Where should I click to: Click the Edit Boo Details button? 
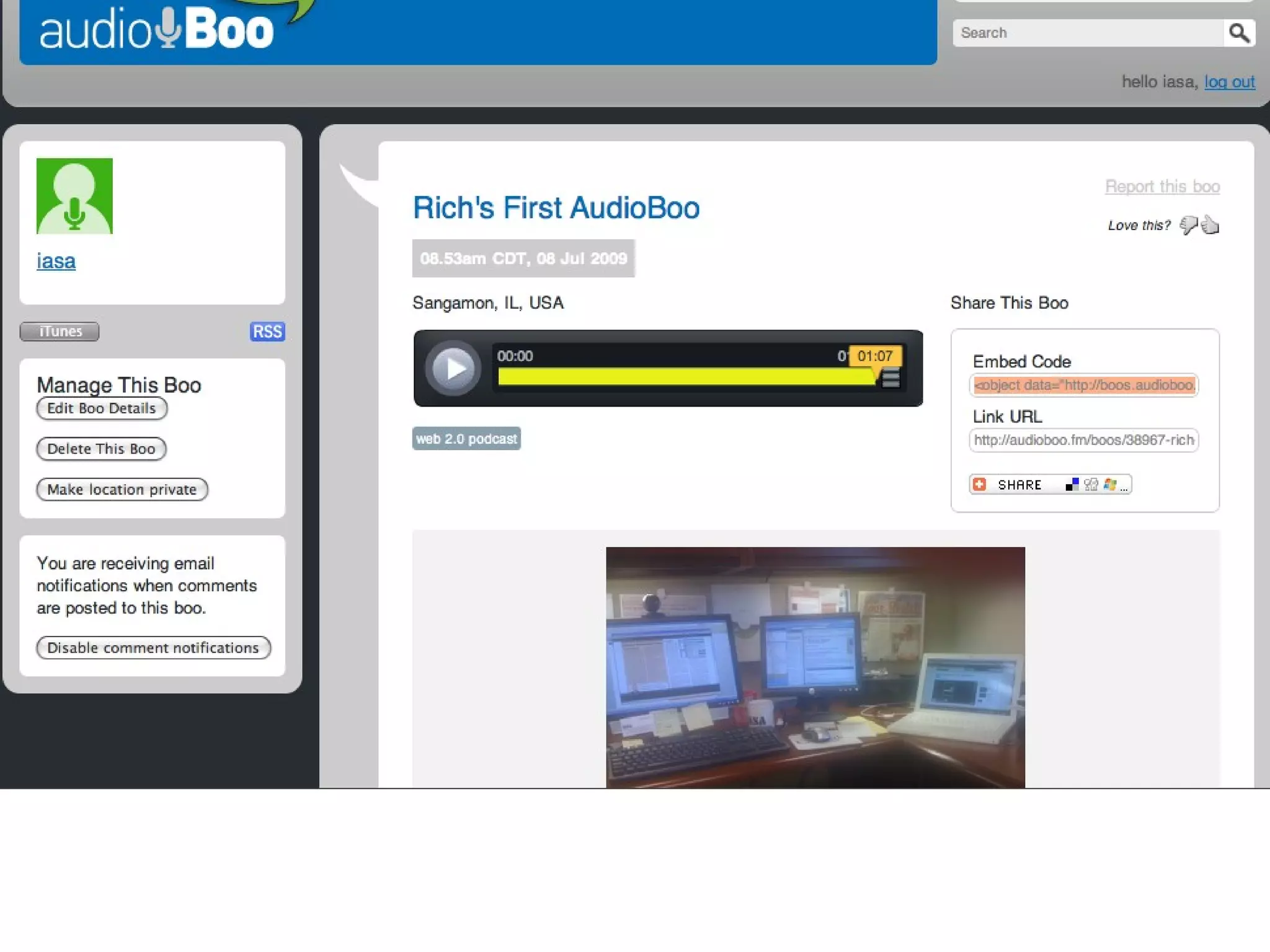pos(102,408)
